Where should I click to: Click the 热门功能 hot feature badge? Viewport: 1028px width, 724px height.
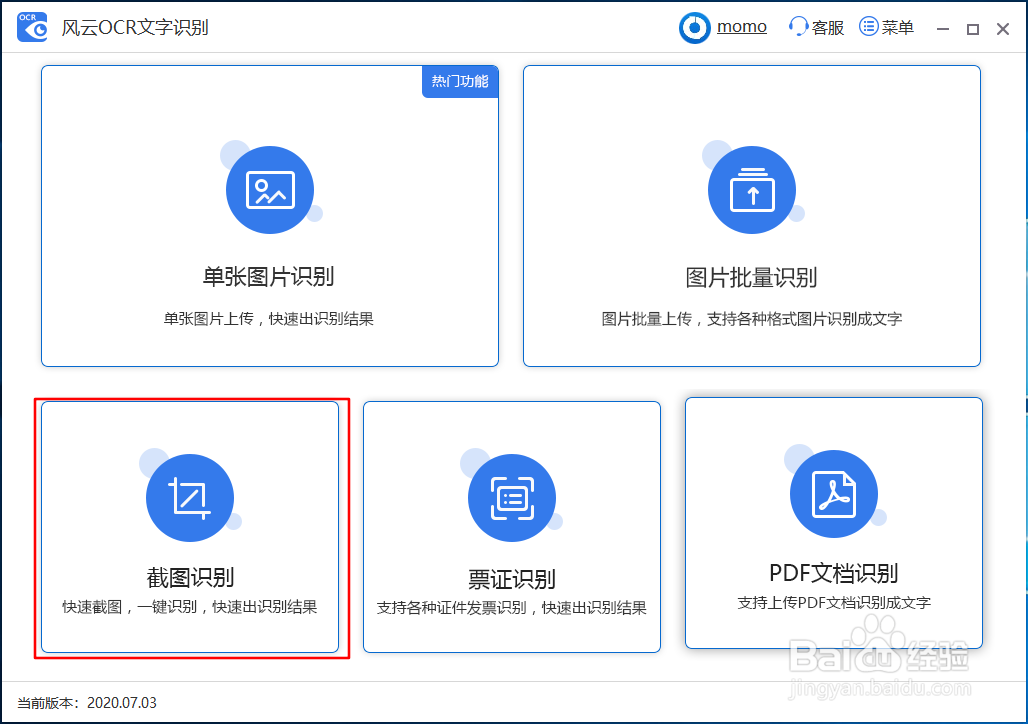pyautogui.click(x=460, y=82)
